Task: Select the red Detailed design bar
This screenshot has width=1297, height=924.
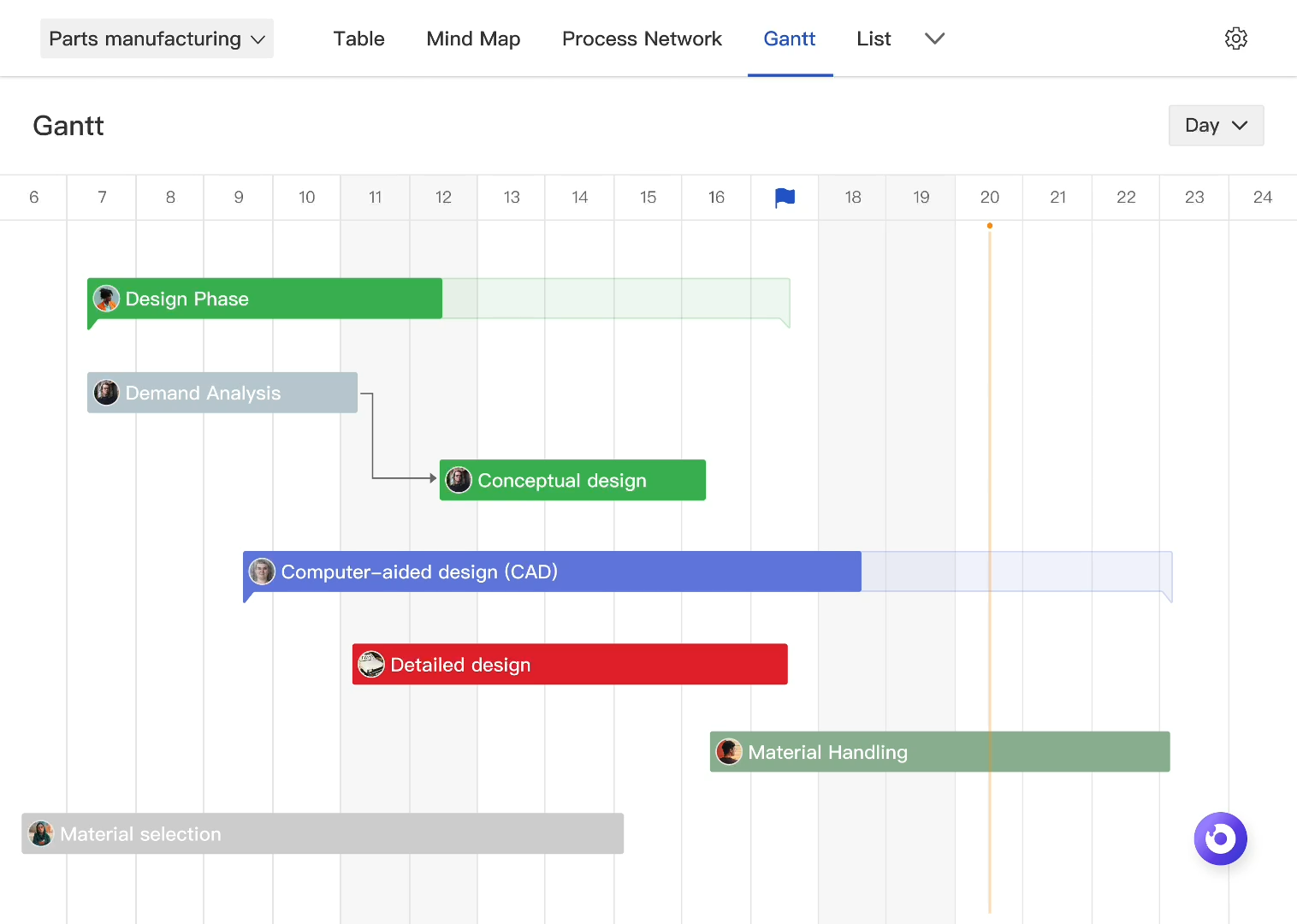Action: [570, 664]
